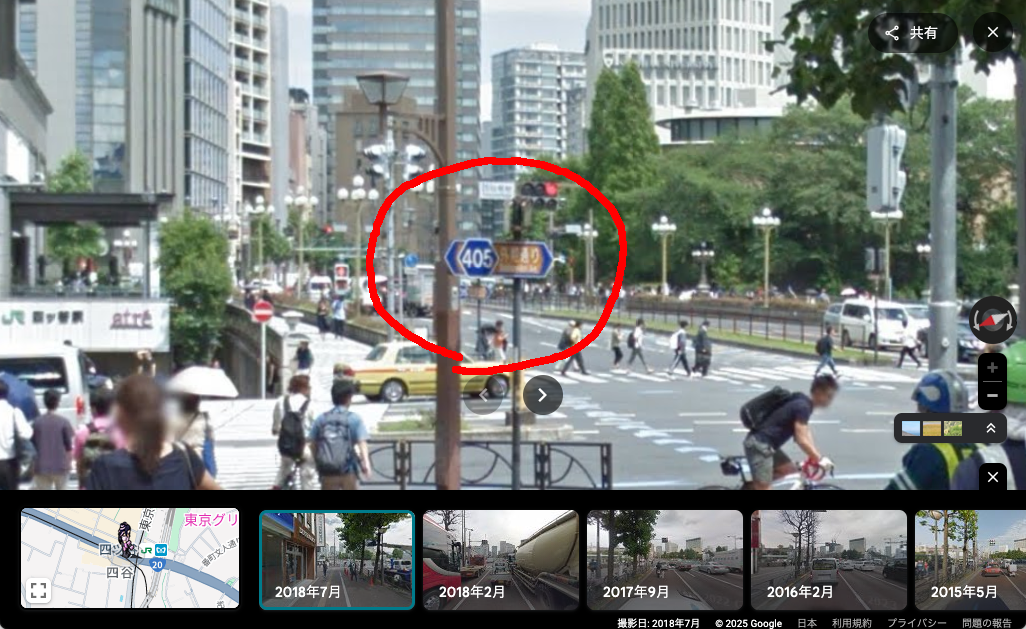Open the プライバシー privacy link
This screenshot has height=629, width=1026.
(x=917, y=623)
